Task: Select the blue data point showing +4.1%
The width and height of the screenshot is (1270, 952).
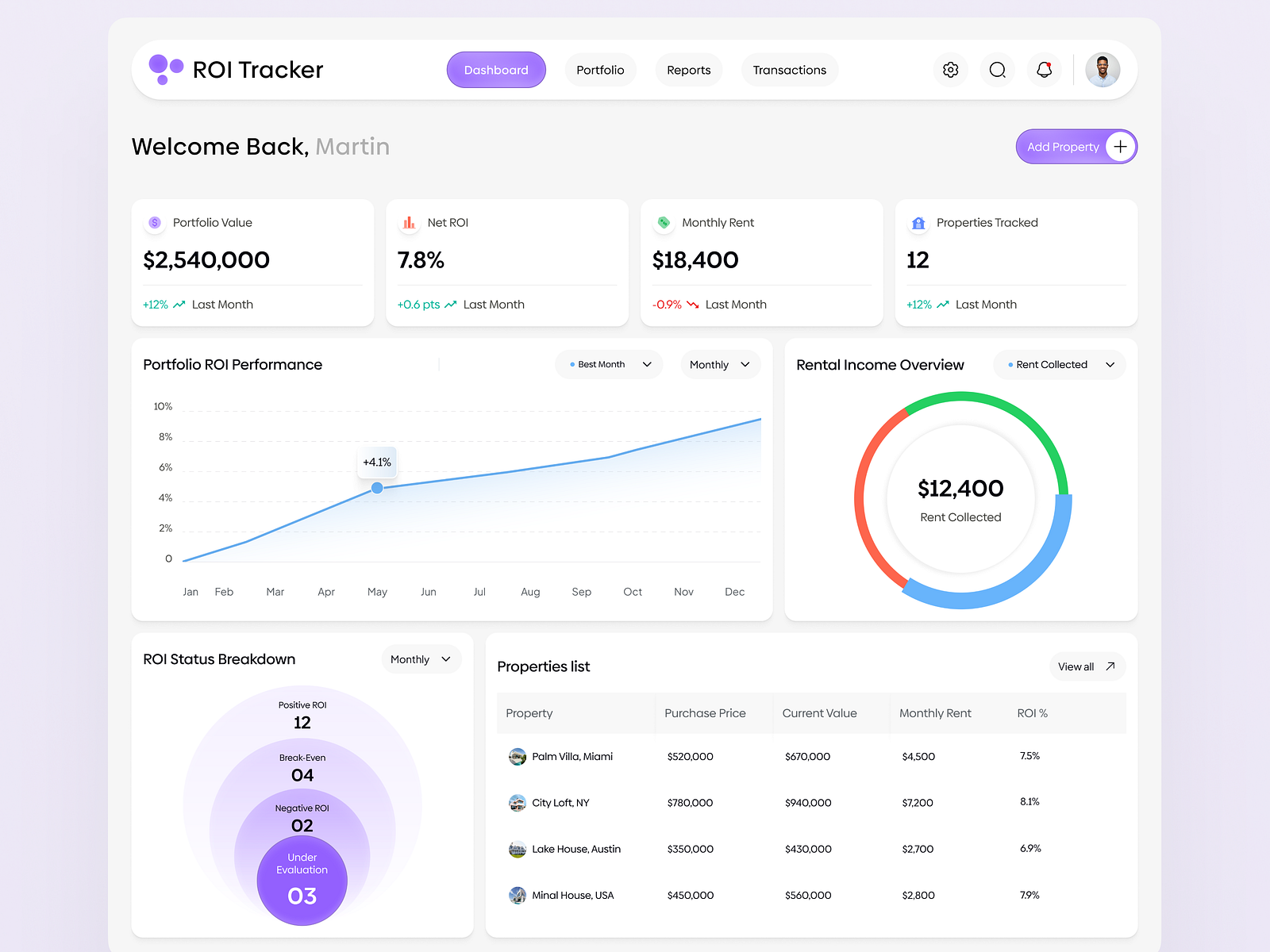Action: coord(377,488)
